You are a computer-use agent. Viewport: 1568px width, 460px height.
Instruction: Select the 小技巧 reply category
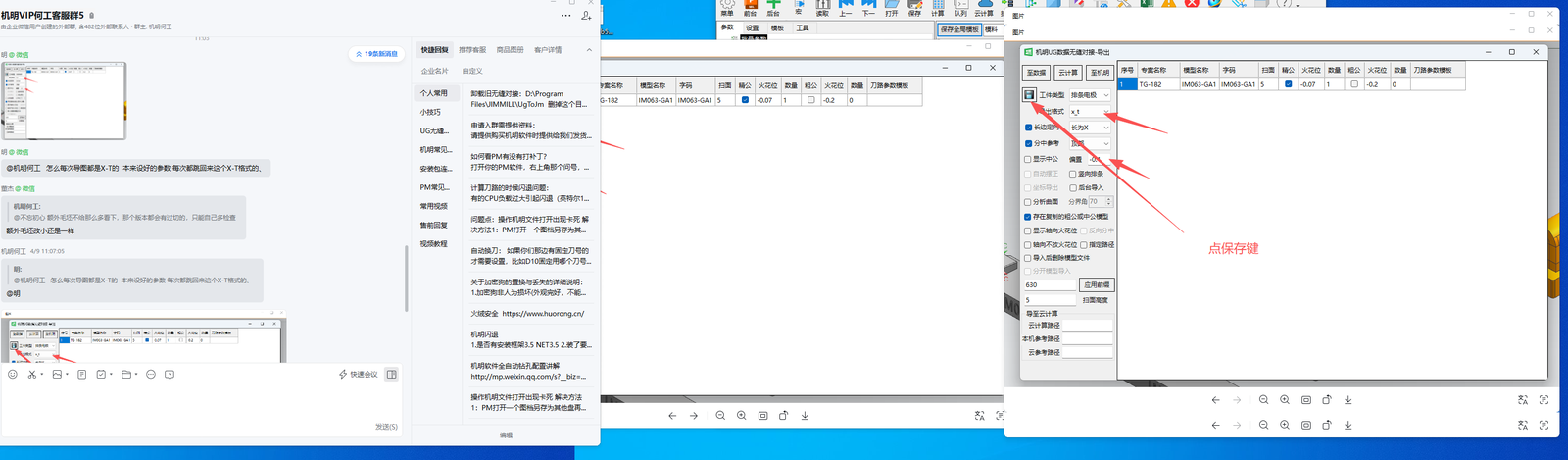[430, 112]
